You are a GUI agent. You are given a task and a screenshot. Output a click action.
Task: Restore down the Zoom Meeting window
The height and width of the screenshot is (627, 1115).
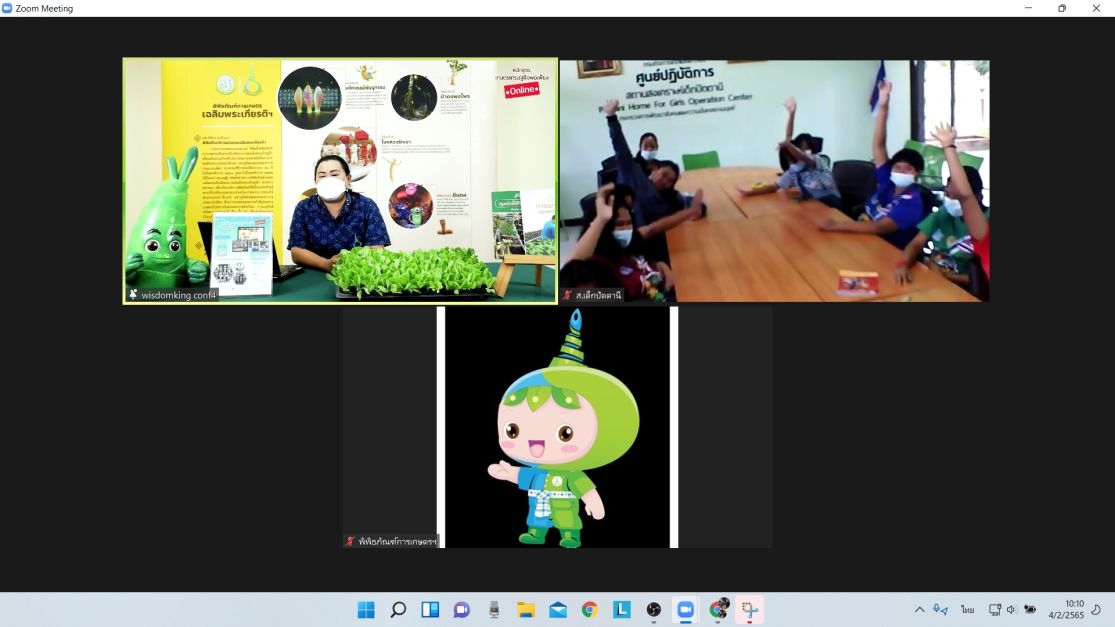pyautogui.click(x=1062, y=9)
